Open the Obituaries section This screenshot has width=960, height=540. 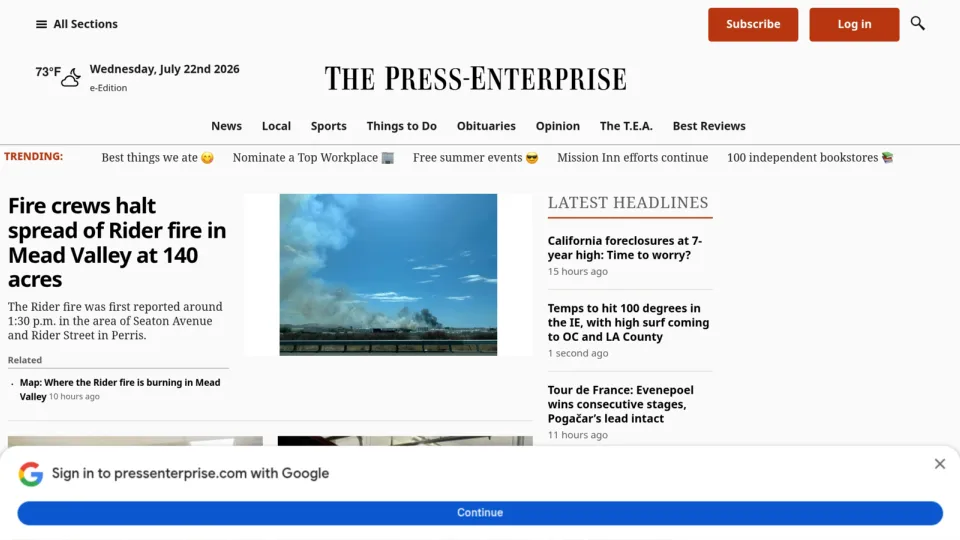tap(486, 126)
